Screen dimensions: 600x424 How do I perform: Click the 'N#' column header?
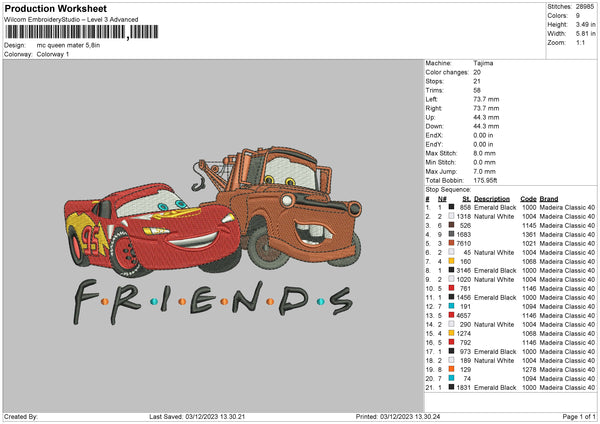[442, 199]
